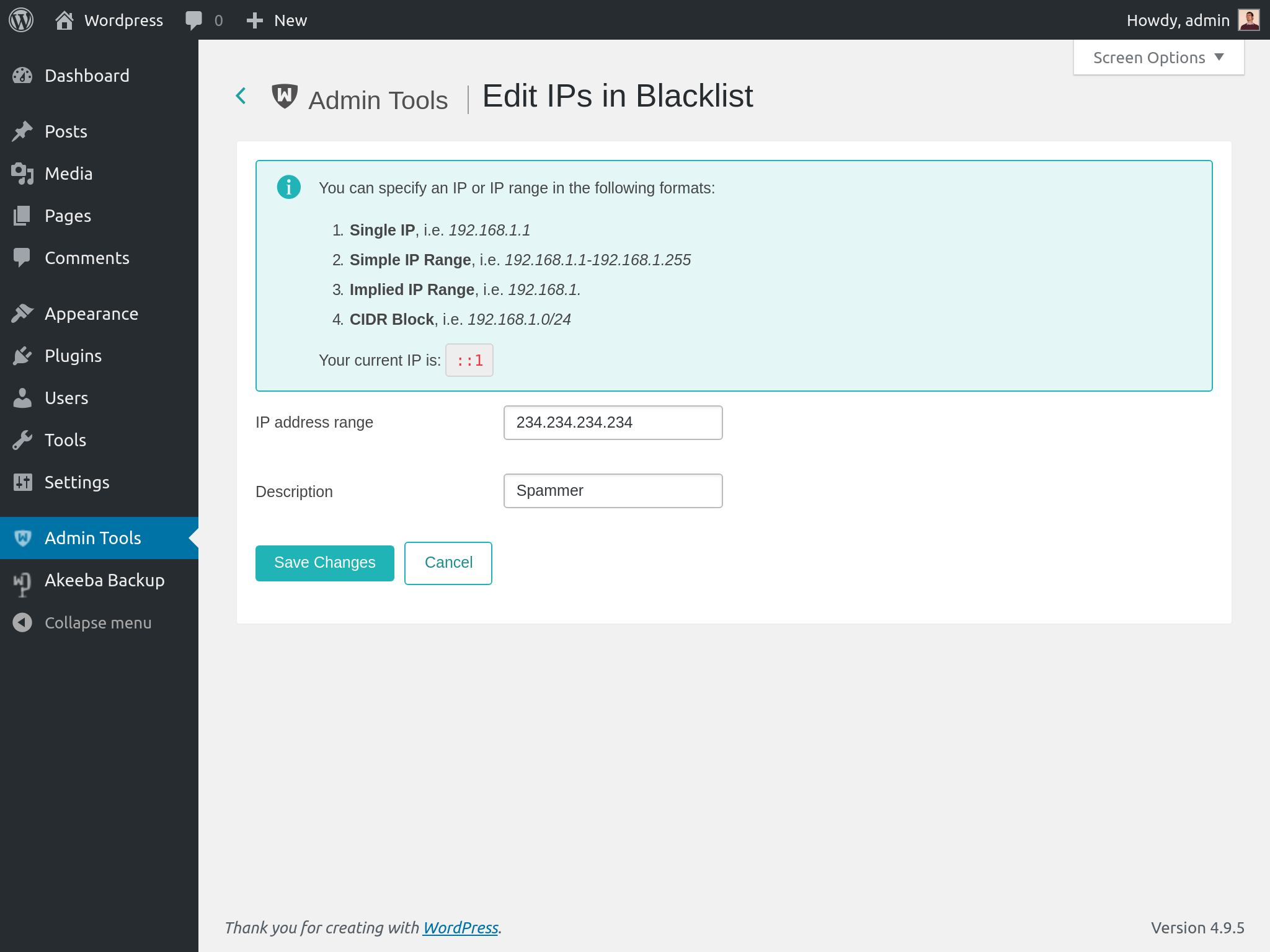Click the Pages icon in the sidebar

click(x=22, y=216)
